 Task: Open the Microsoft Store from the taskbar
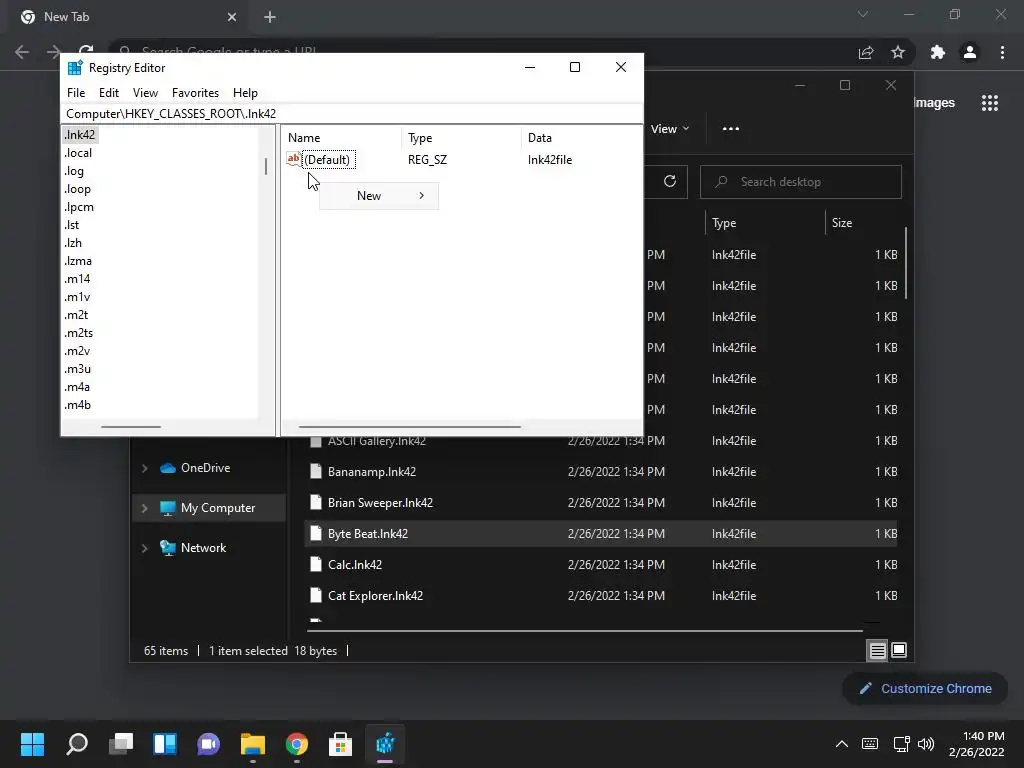pyautogui.click(x=340, y=744)
